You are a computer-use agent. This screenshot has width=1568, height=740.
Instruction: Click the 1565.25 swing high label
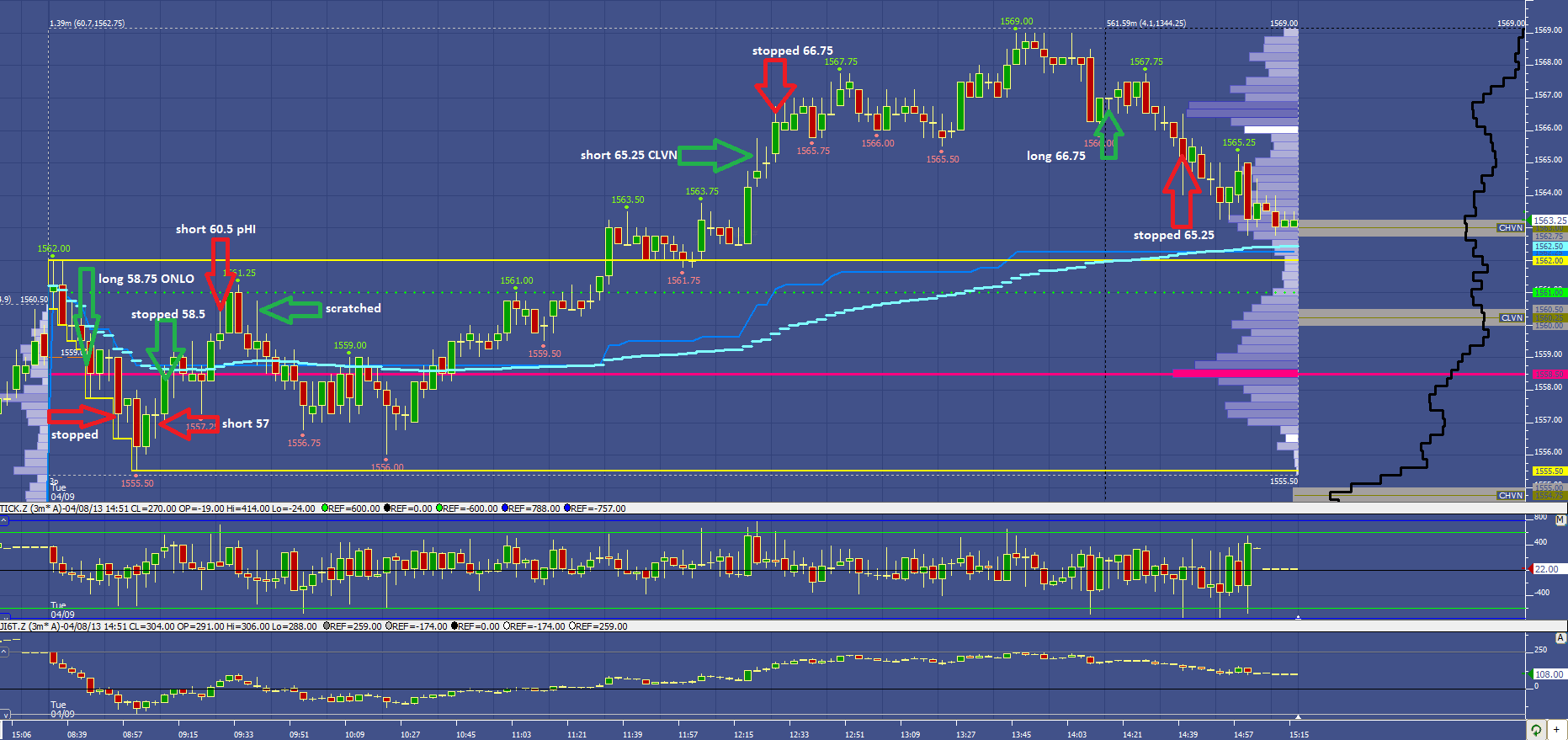tap(1239, 143)
